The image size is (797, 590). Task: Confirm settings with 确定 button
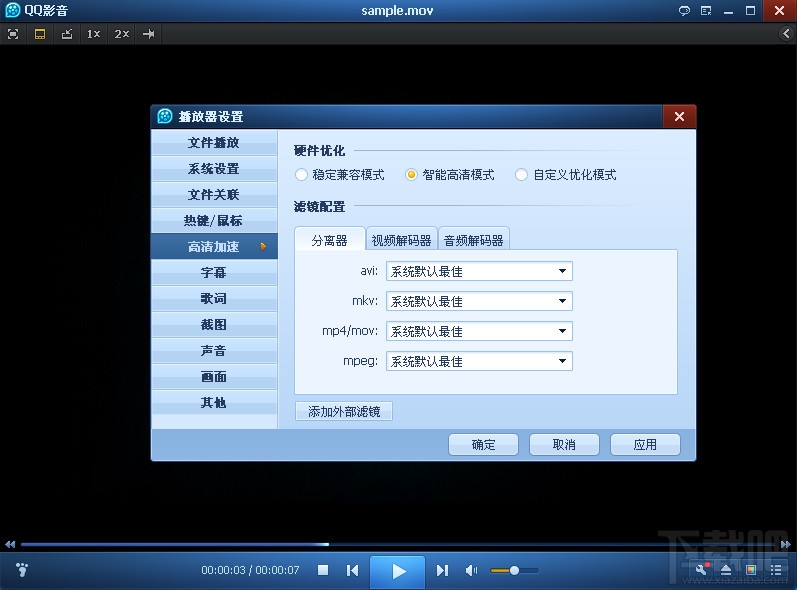pos(483,445)
